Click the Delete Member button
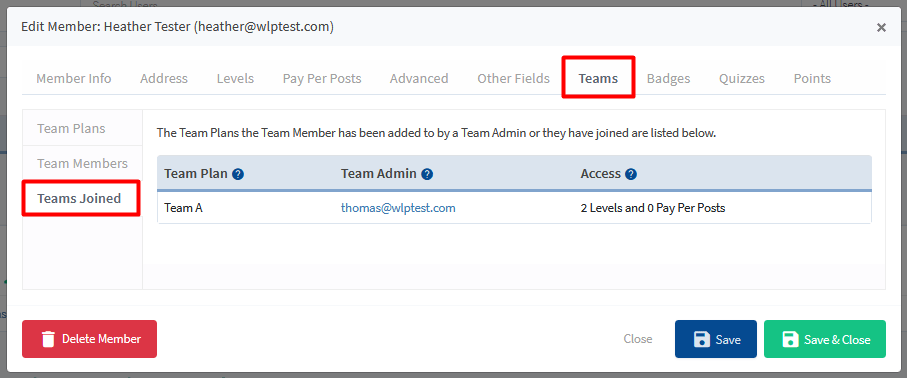The image size is (907, 378). (90, 339)
